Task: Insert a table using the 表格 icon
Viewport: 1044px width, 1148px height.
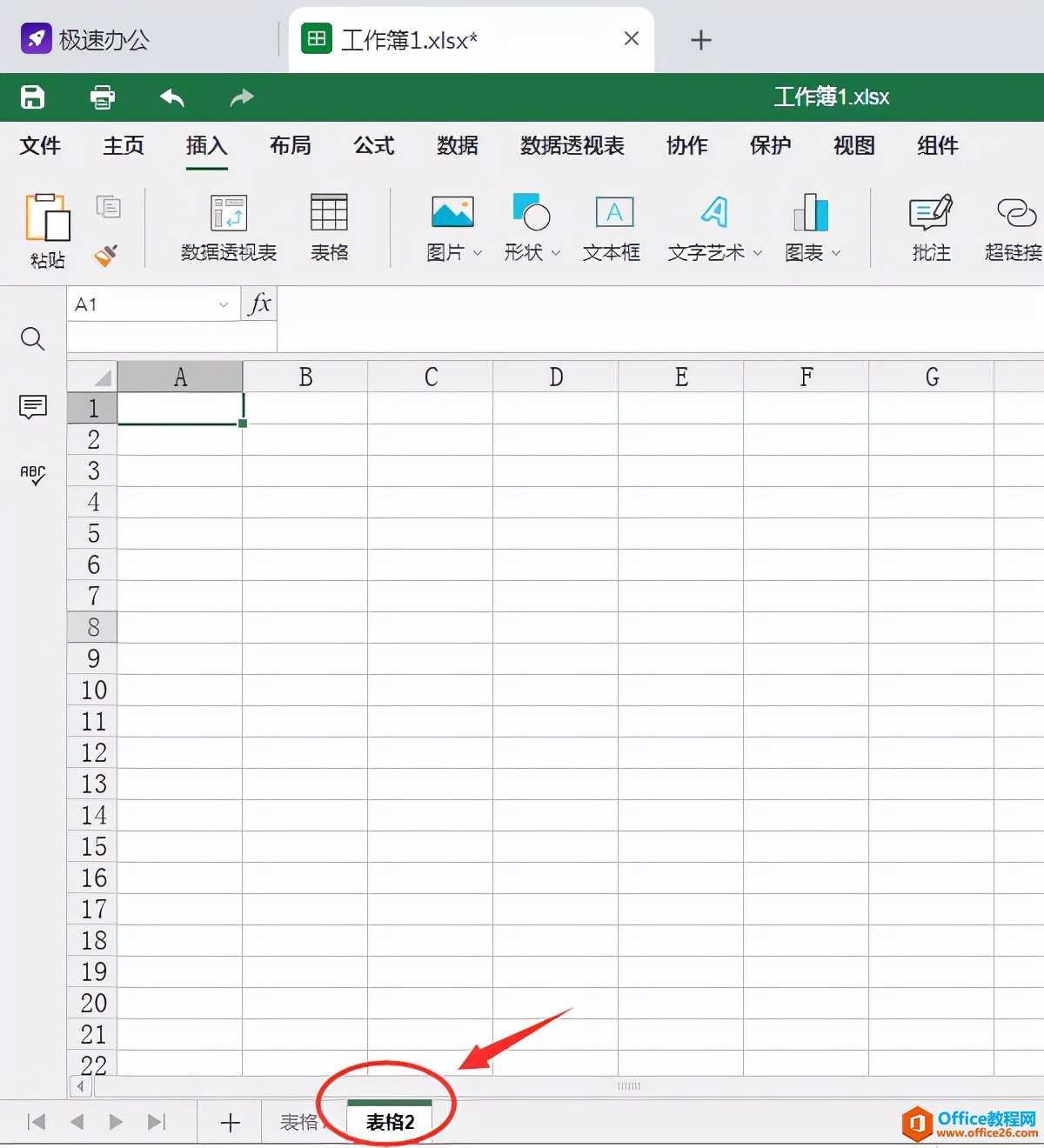Action: (329, 227)
